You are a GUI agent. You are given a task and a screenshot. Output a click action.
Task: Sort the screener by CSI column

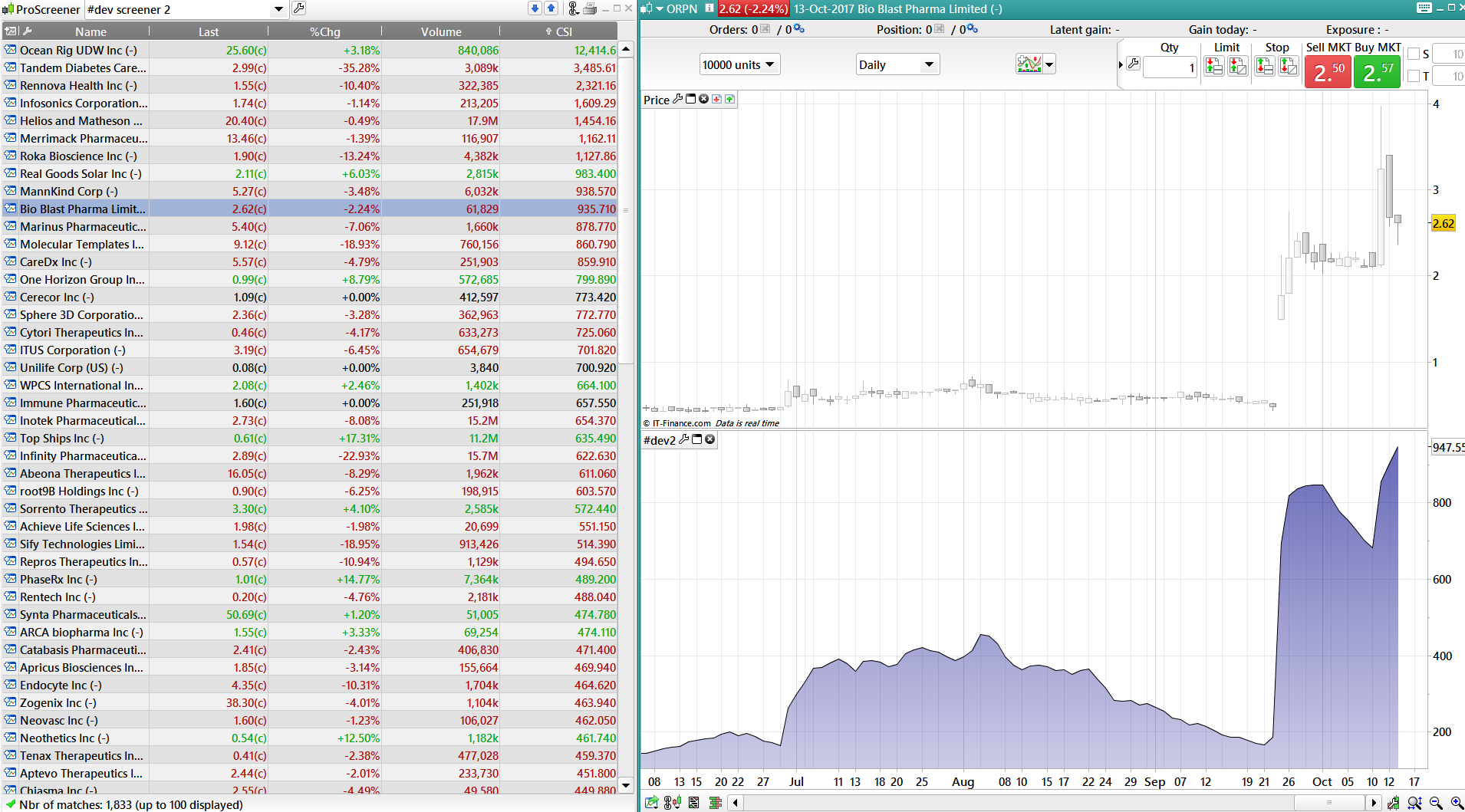[x=559, y=31]
